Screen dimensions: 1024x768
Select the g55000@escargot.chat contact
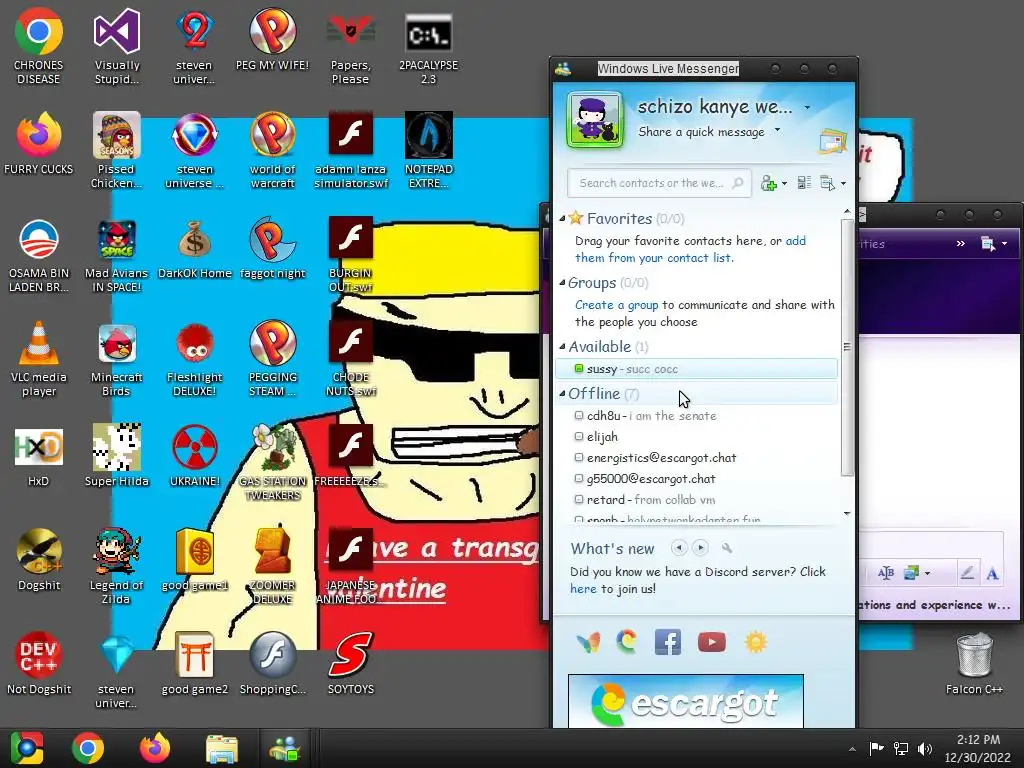tap(696, 479)
